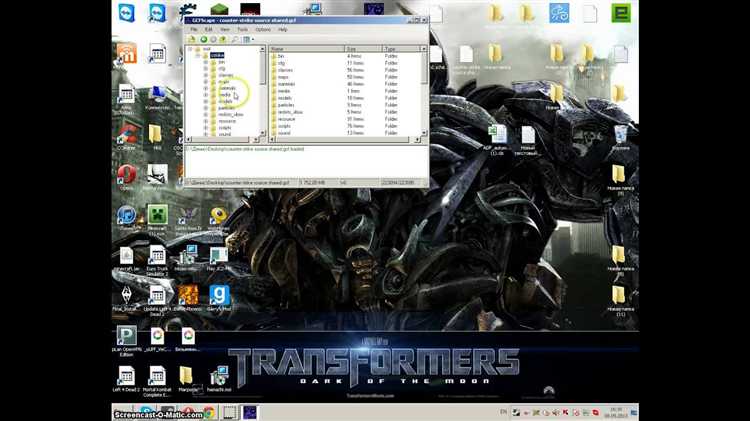
Task: Open the grass block icon on the desktop
Action: 220,10
